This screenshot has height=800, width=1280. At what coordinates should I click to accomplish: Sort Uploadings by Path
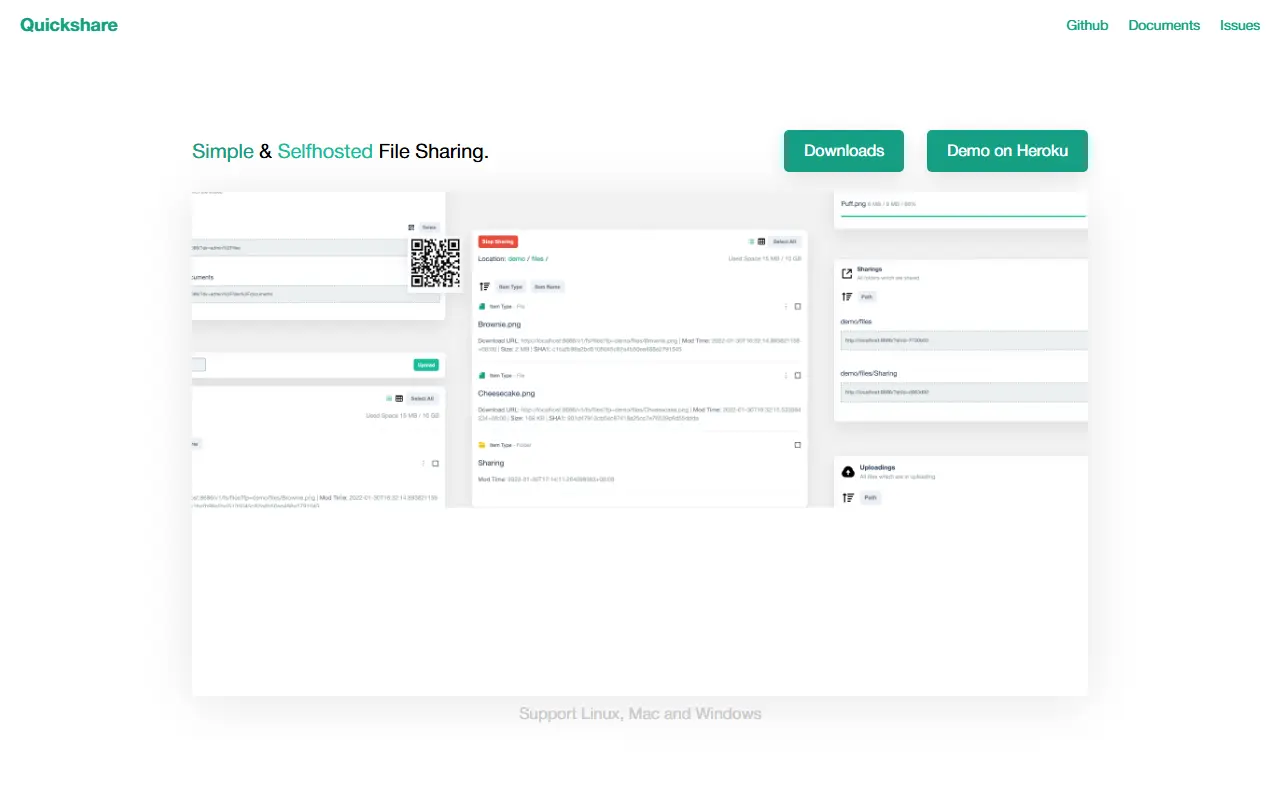(x=870, y=497)
